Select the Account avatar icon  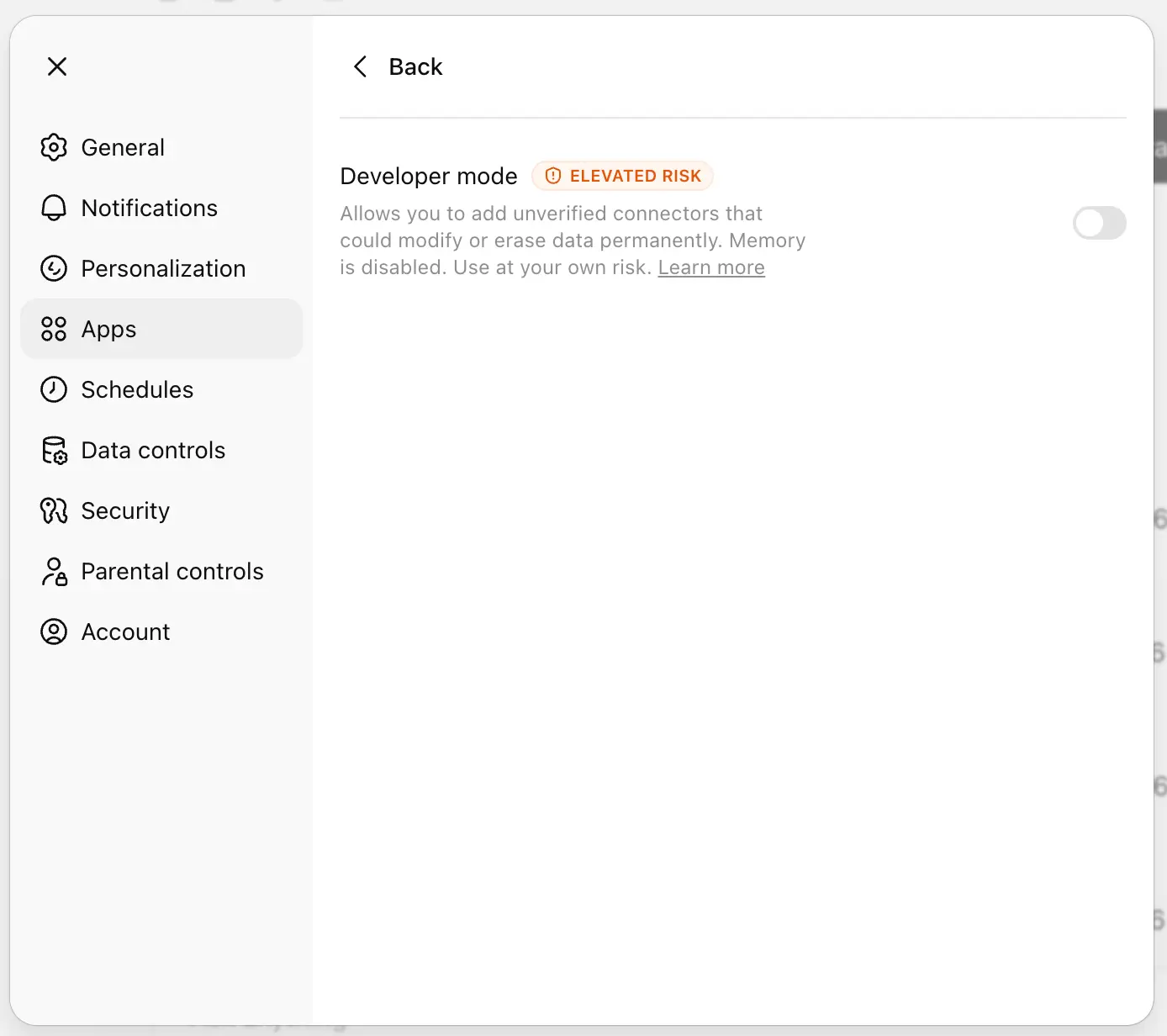tap(53, 632)
